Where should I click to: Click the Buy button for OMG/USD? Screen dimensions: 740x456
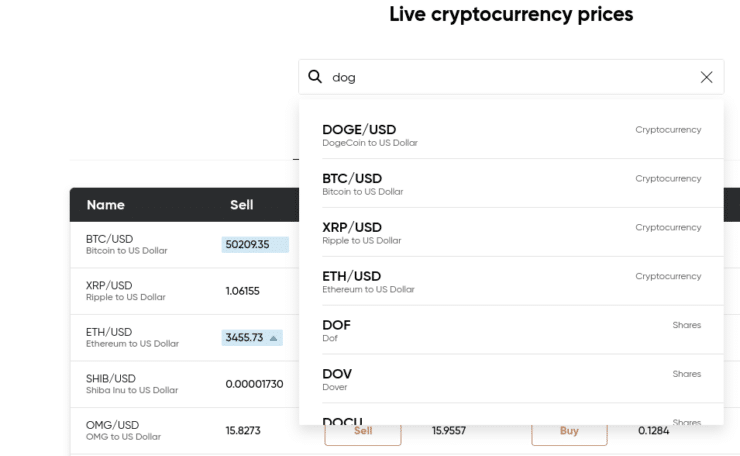569,431
